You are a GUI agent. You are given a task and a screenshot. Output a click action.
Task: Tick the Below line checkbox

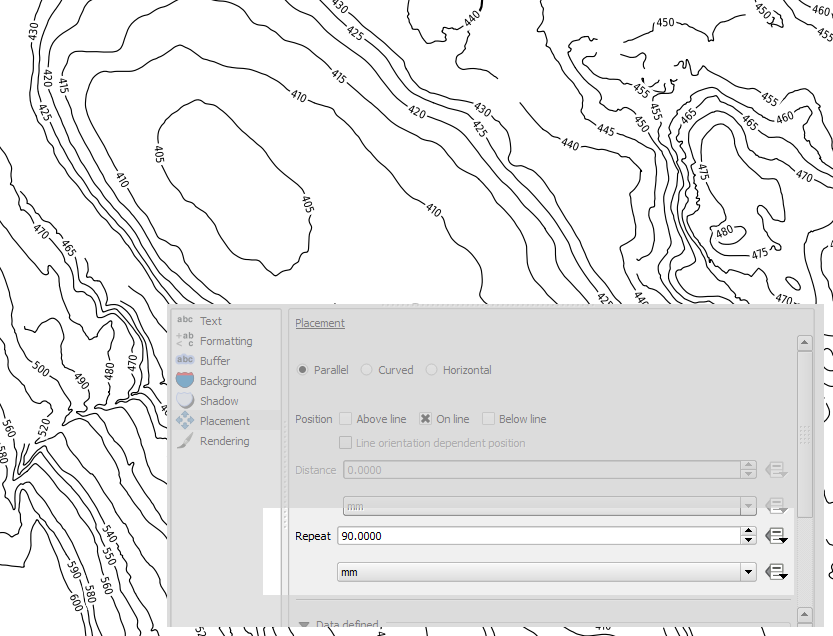pyautogui.click(x=489, y=419)
